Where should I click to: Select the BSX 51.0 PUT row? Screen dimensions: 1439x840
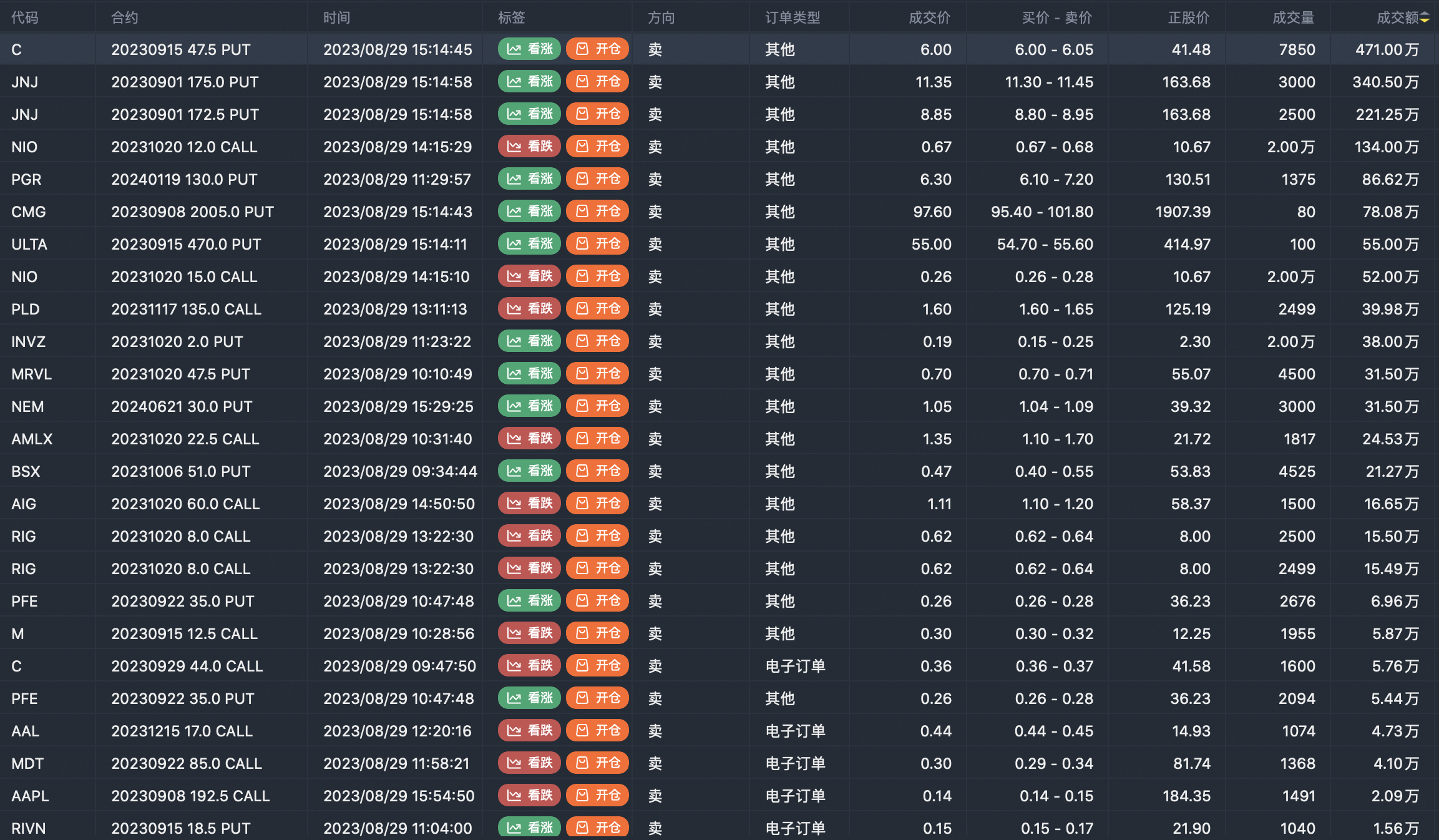click(181, 472)
